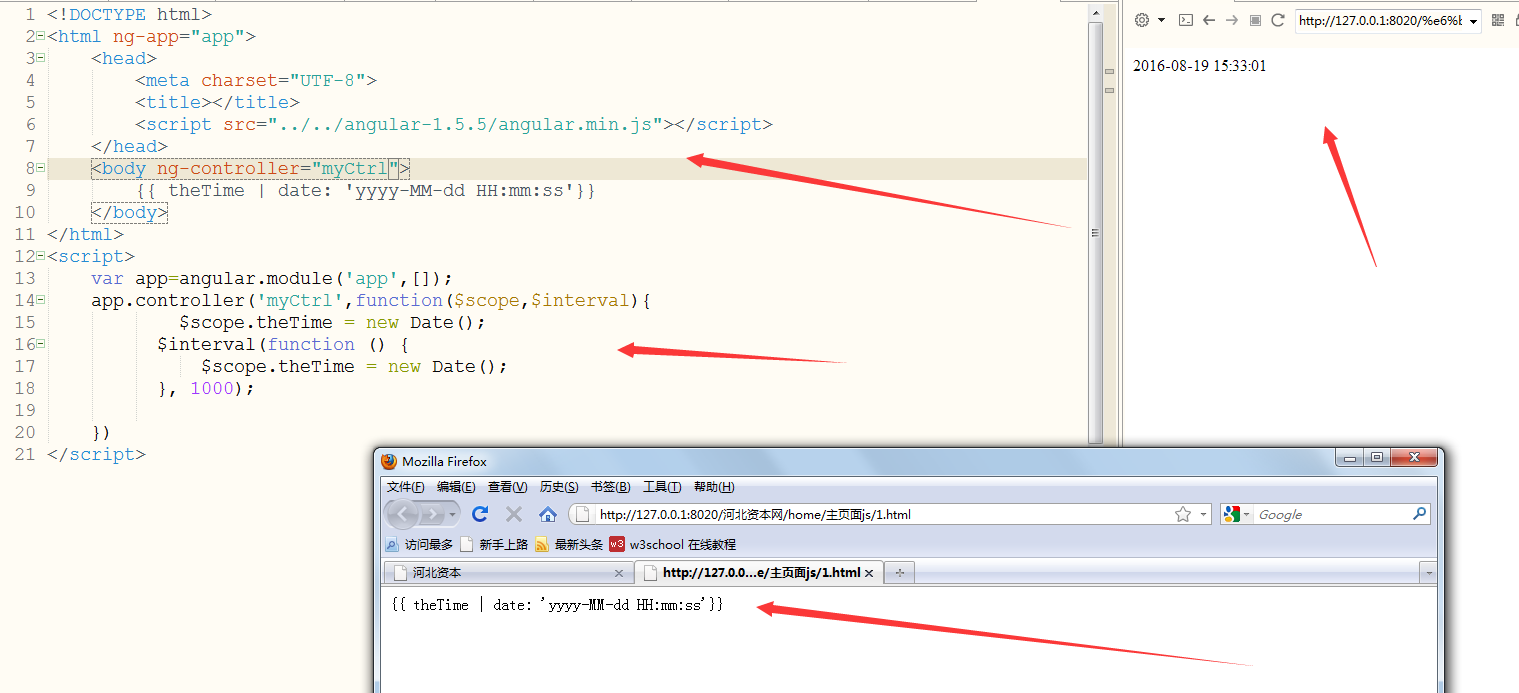Click the 1000 interval value on line 18

pyautogui.click(x=212, y=388)
